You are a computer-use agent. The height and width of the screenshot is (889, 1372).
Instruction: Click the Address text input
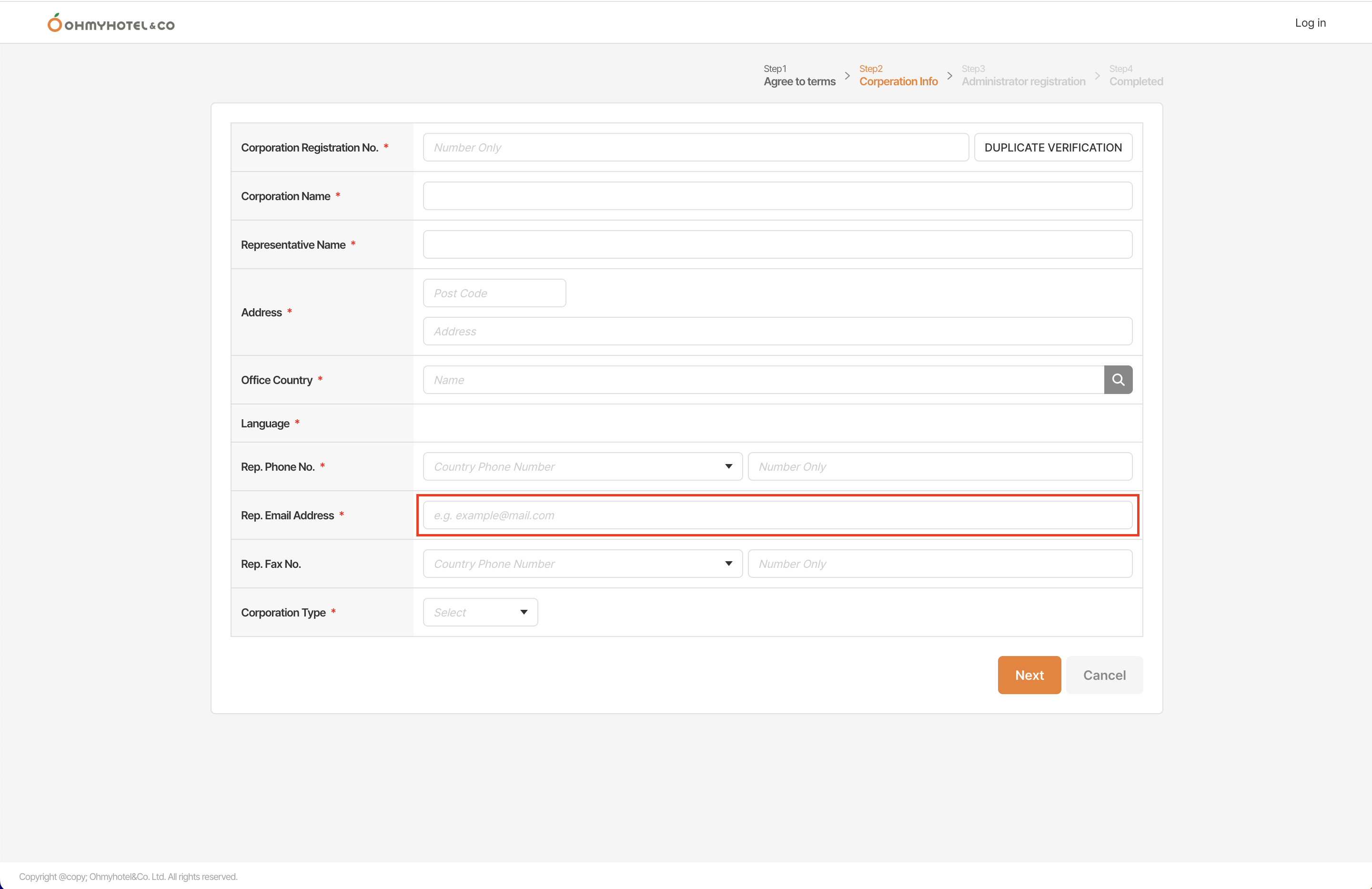[x=777, y=331]
